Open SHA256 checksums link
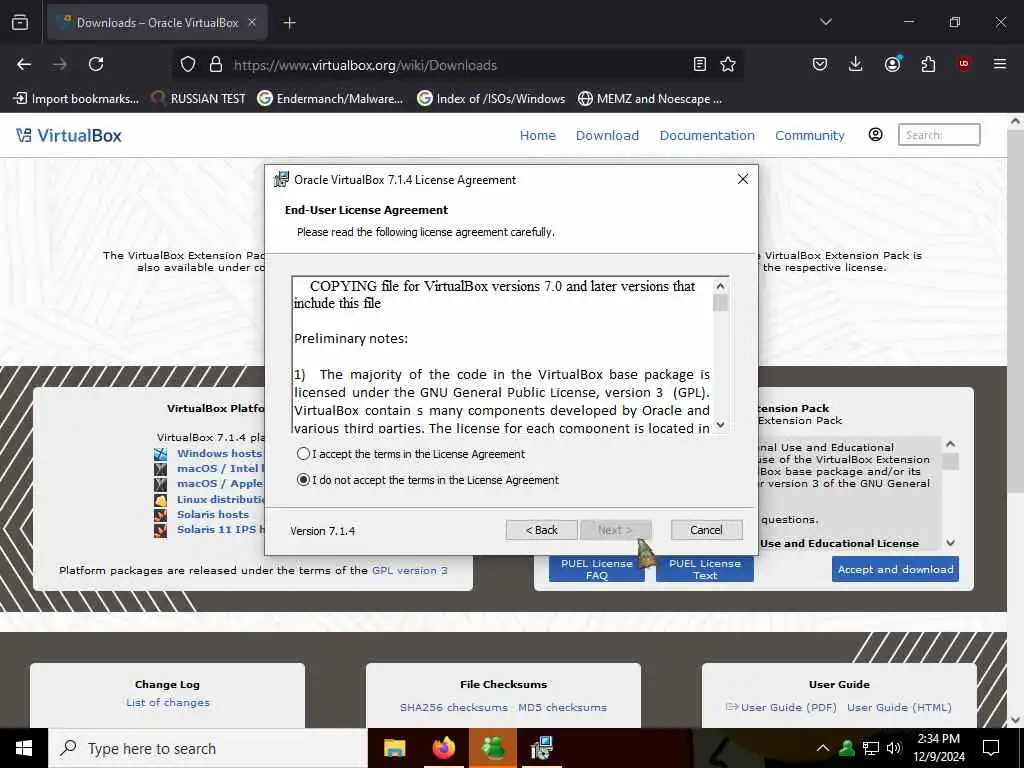Screen dimensions: 1024x768 (x=453, y=707)
